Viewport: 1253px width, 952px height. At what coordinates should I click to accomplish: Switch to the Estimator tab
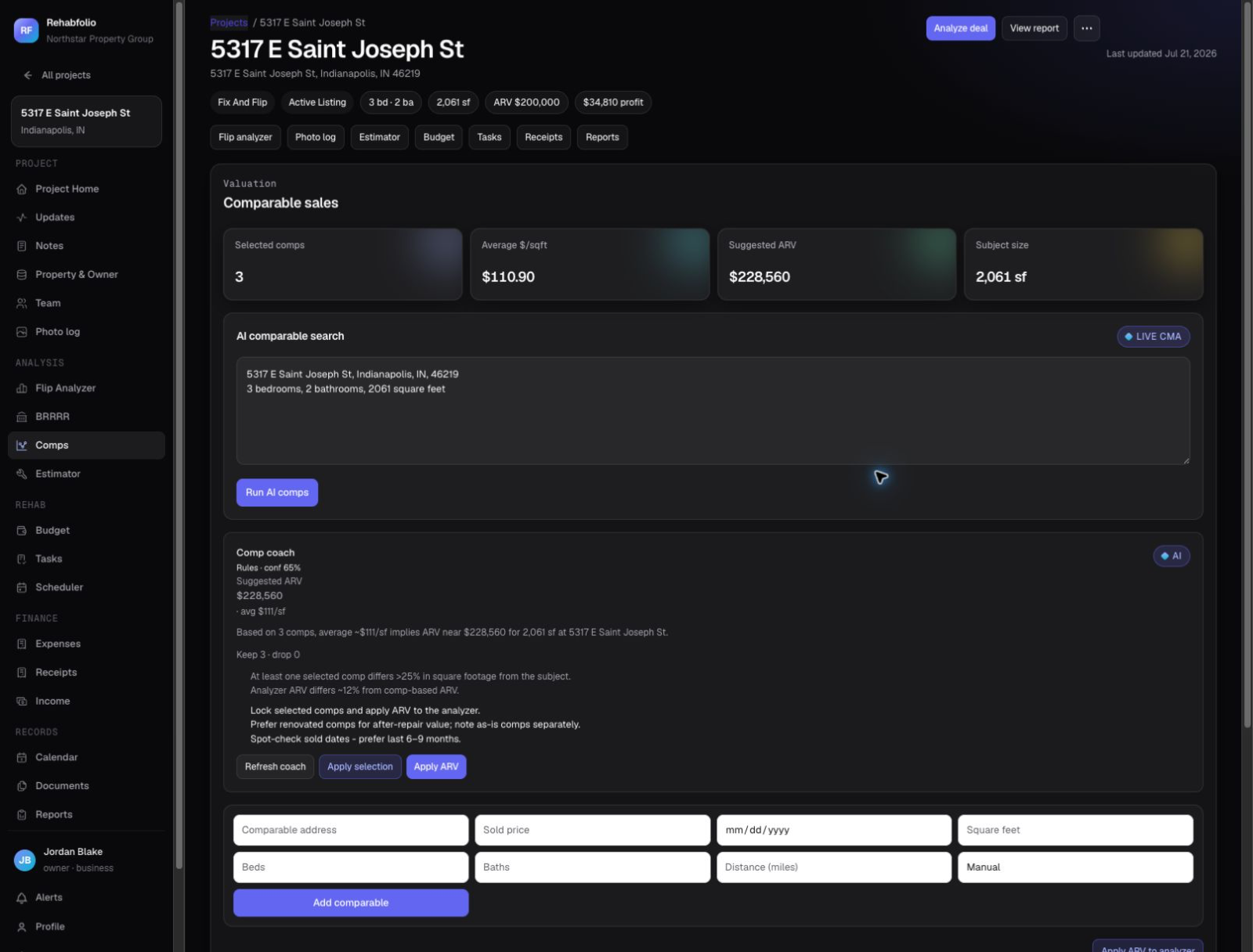[379, 137]
